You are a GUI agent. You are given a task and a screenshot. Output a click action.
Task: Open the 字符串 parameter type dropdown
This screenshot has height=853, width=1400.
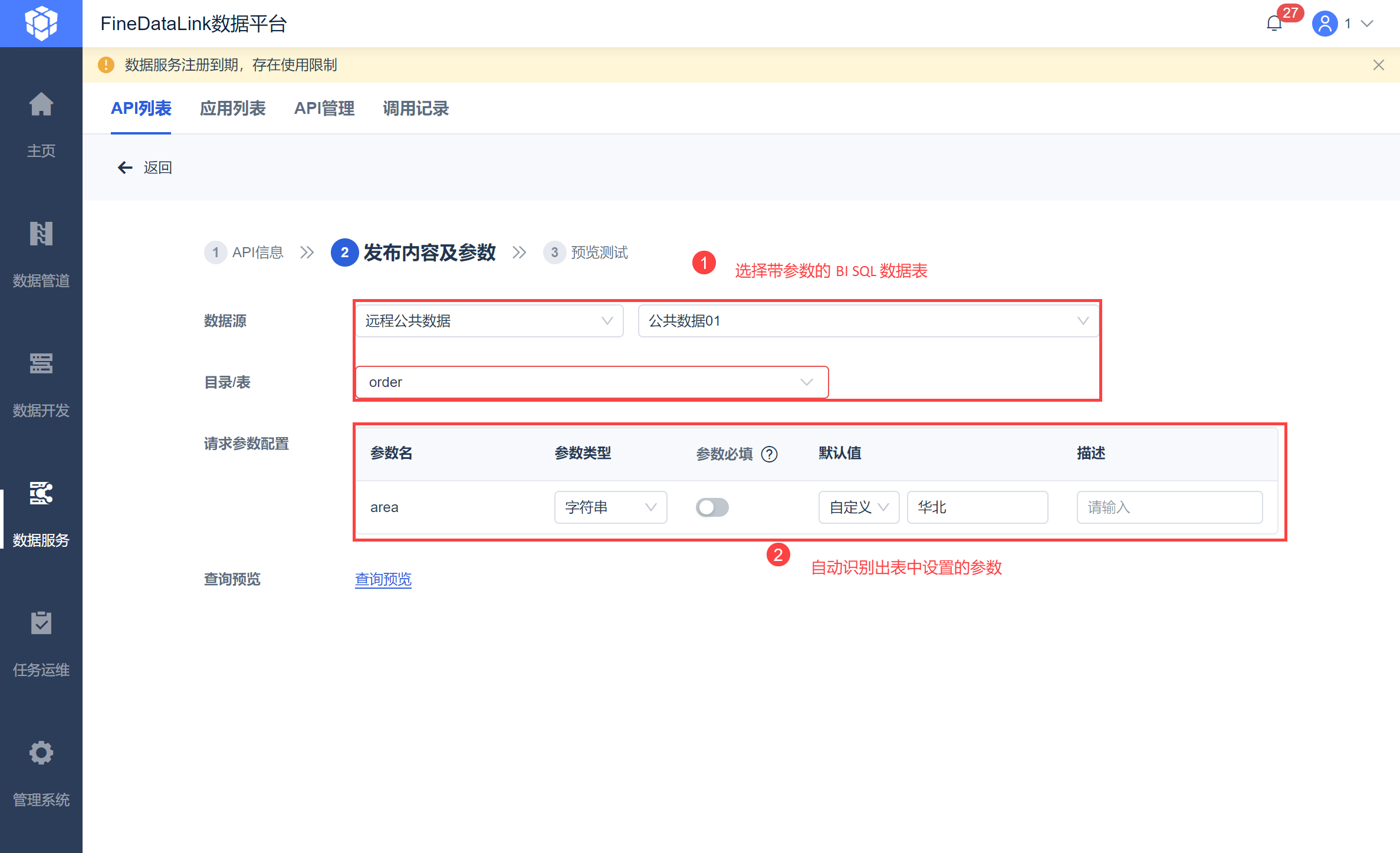pyautogui.click(x=610, y=507)
